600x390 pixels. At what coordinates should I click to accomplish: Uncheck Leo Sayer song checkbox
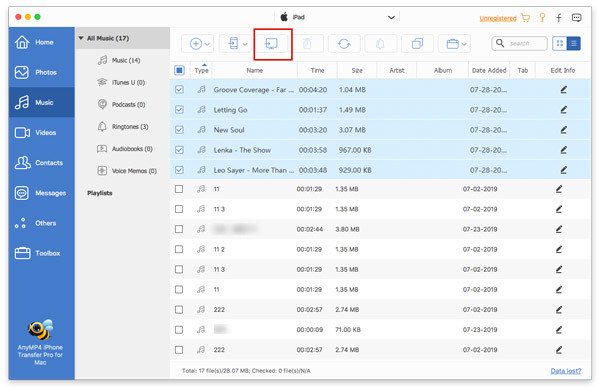179,170
